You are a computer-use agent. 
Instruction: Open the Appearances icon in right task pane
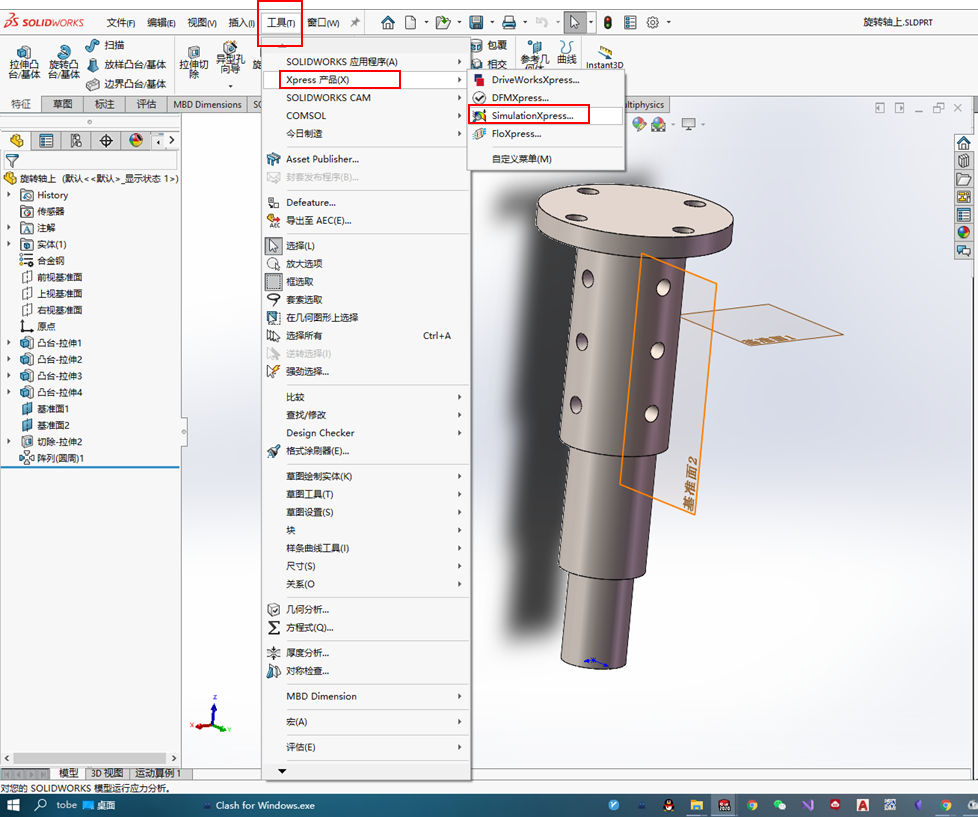click(964, 232)
